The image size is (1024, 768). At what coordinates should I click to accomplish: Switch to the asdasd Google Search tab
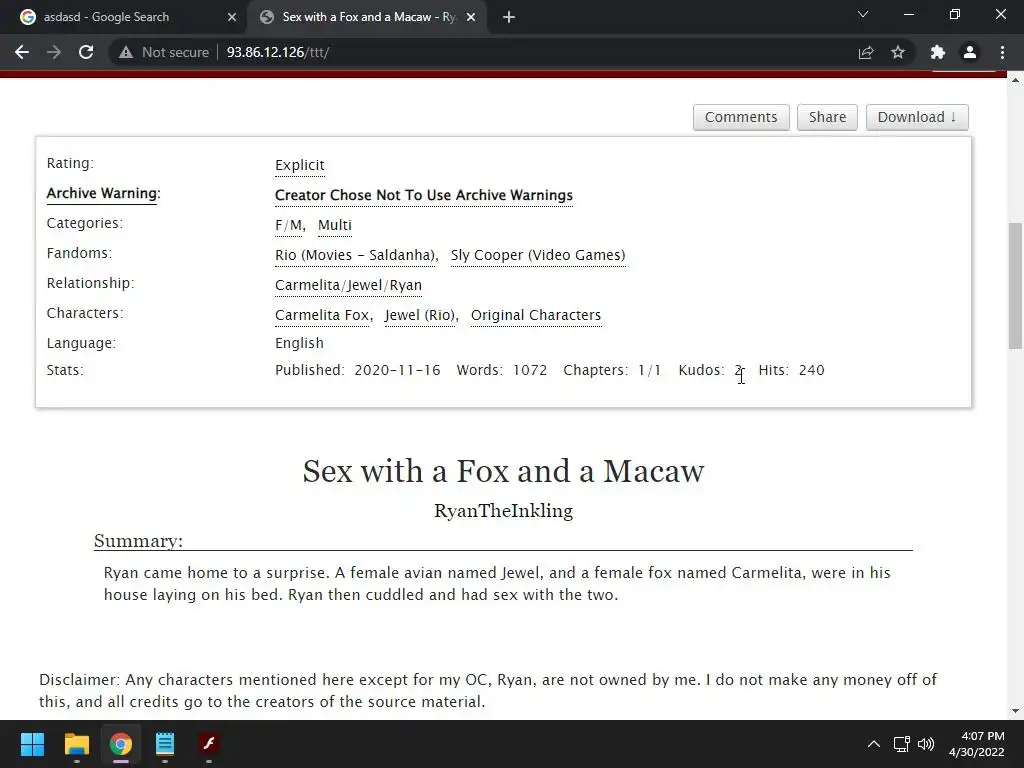124,17
